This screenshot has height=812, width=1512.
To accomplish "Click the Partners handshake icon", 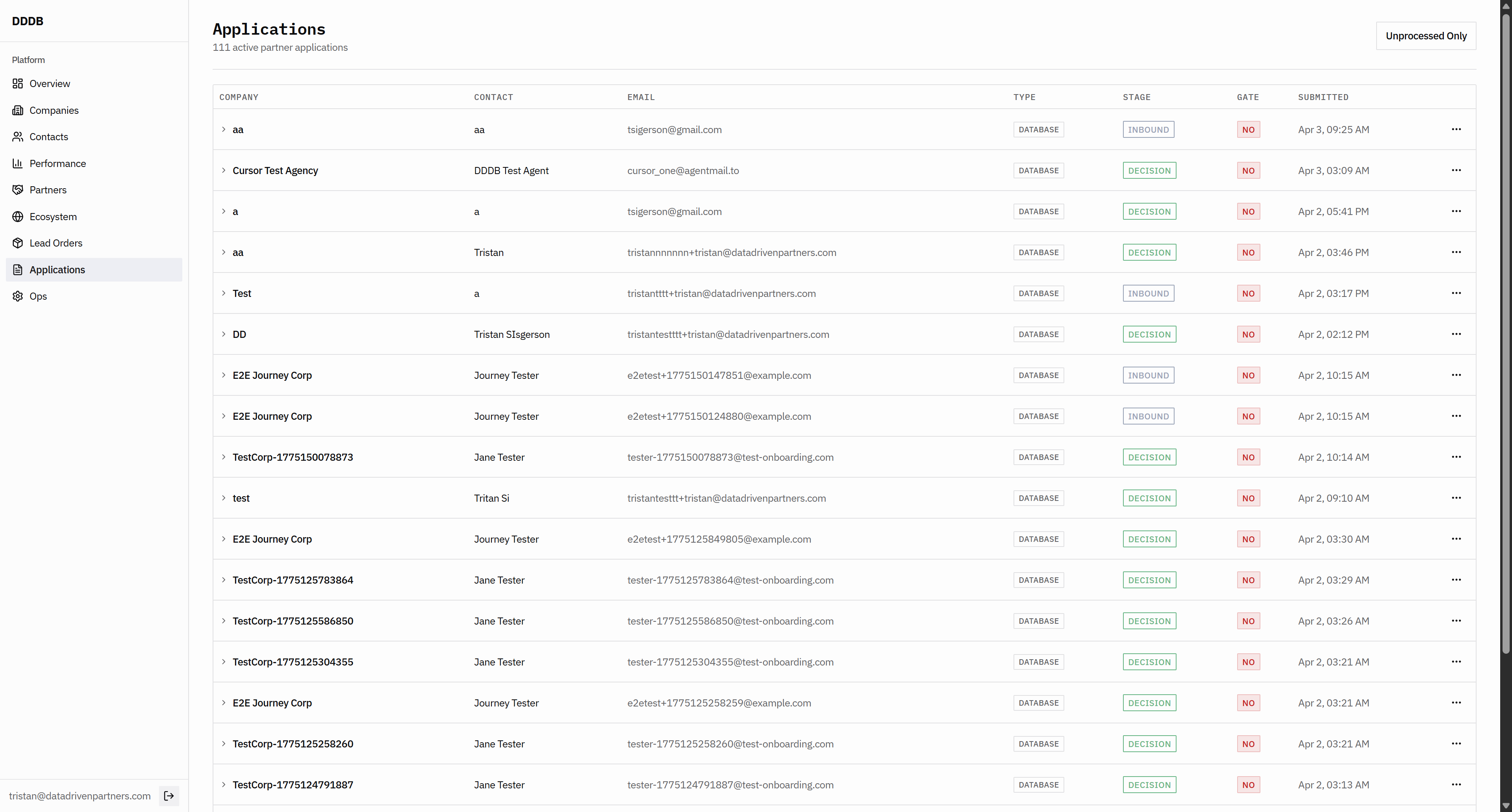I will point(18,190).
